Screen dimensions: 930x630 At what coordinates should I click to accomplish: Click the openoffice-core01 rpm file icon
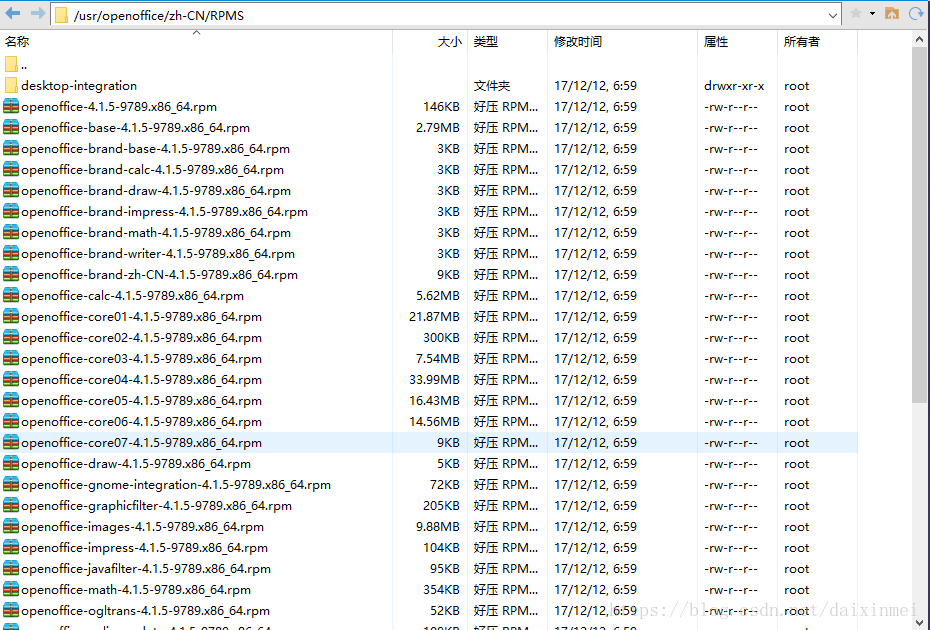point(11,316)
